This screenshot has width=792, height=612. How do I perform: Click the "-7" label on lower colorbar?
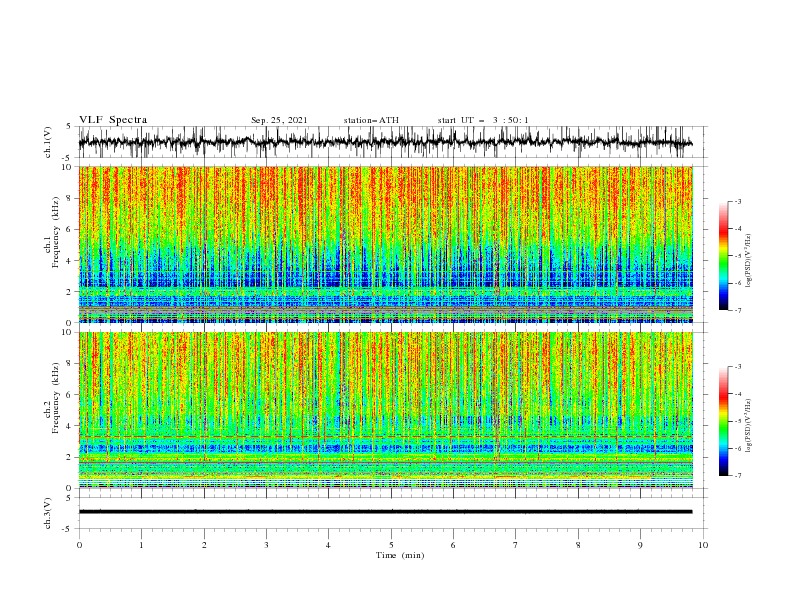738,476
